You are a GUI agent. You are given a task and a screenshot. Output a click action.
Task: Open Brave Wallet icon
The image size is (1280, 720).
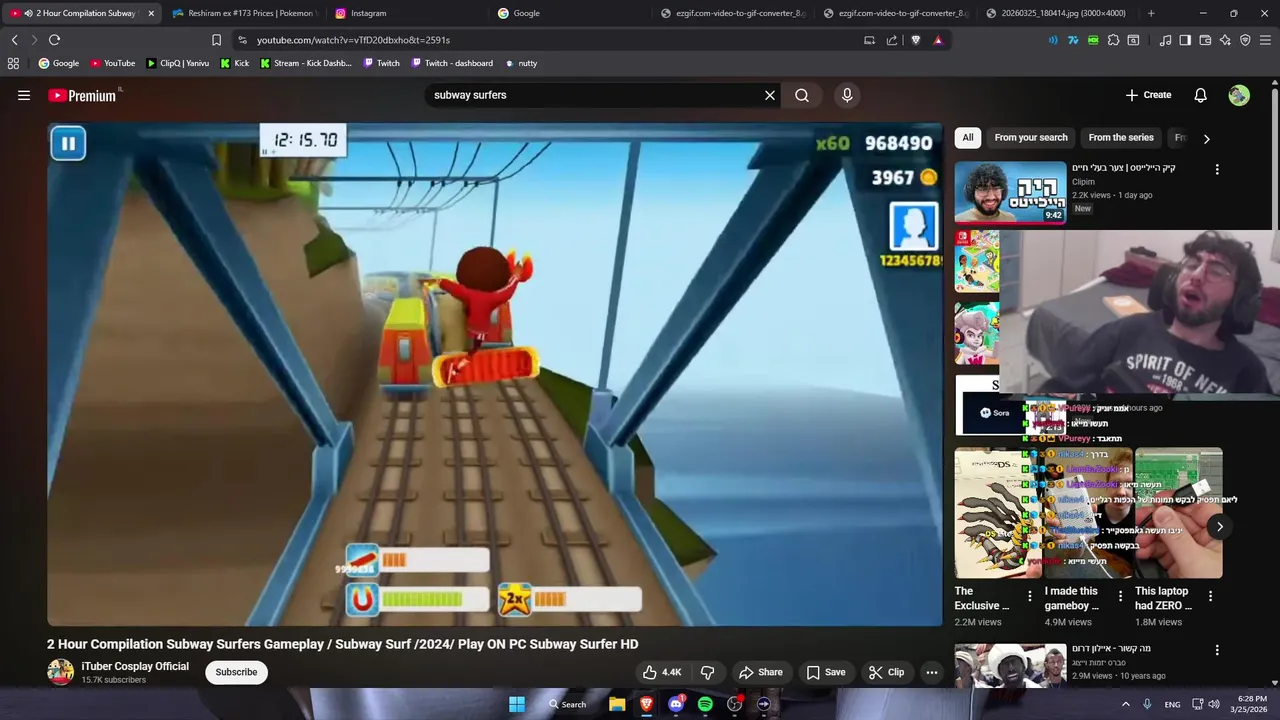pos(1205,40)
